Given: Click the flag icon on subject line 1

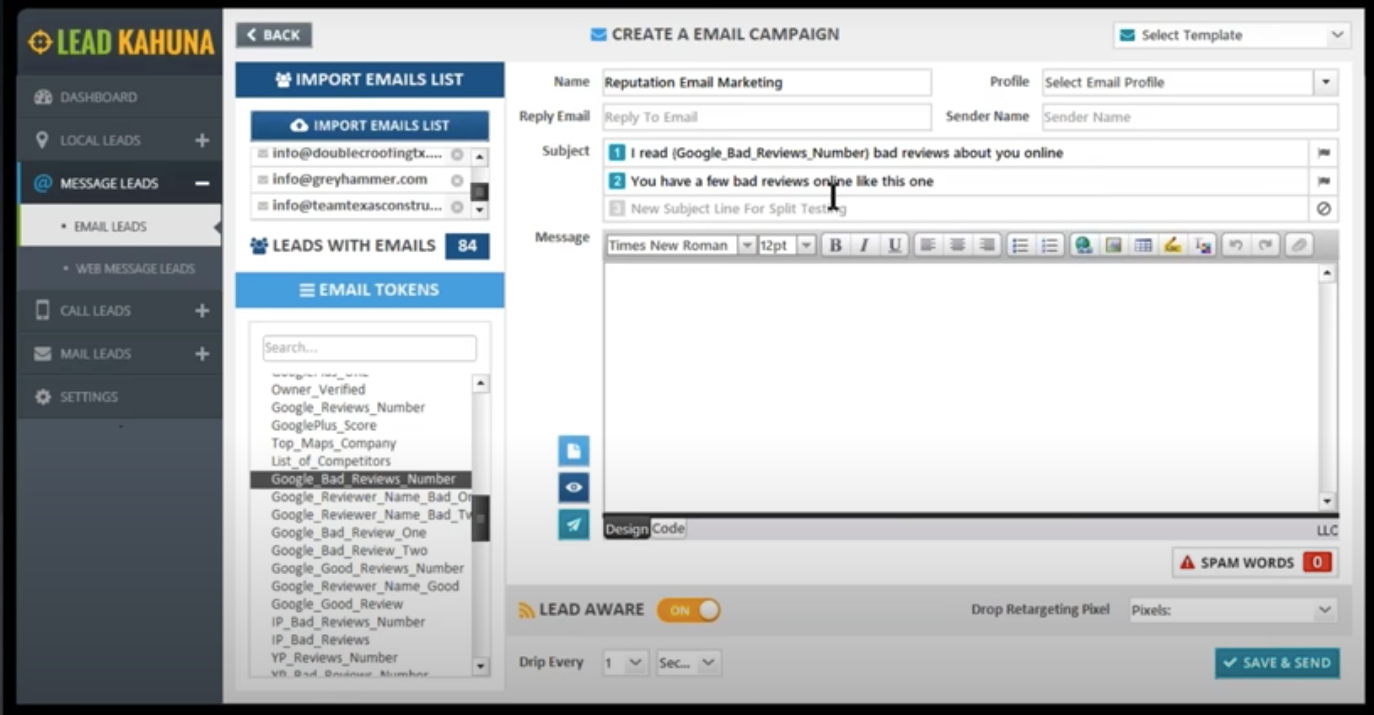Looking at the screenshot, I should (1324, 154).
